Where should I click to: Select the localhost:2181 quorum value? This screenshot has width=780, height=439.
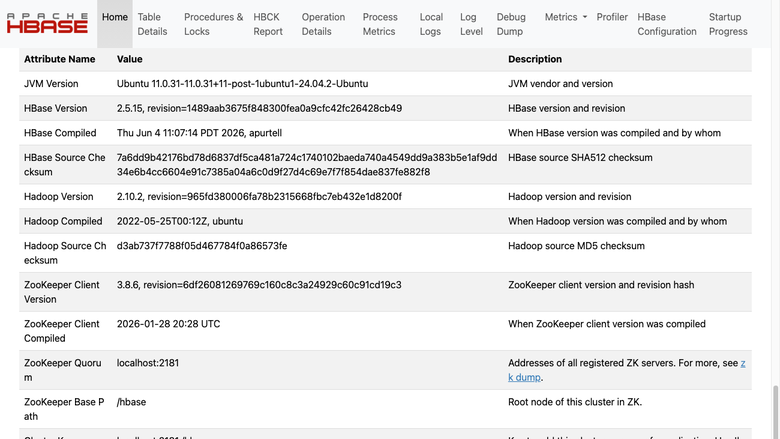148,363
